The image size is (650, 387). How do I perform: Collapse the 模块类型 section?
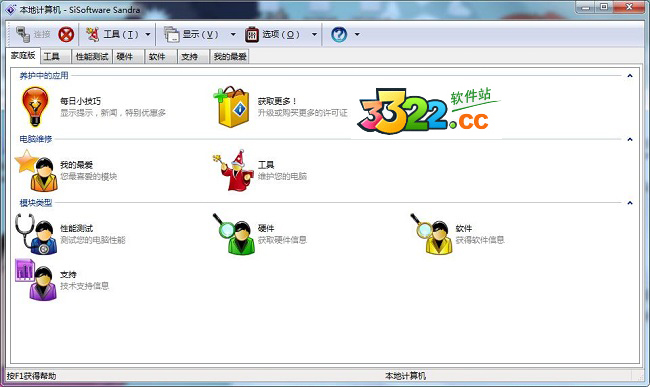pos(630,203)
